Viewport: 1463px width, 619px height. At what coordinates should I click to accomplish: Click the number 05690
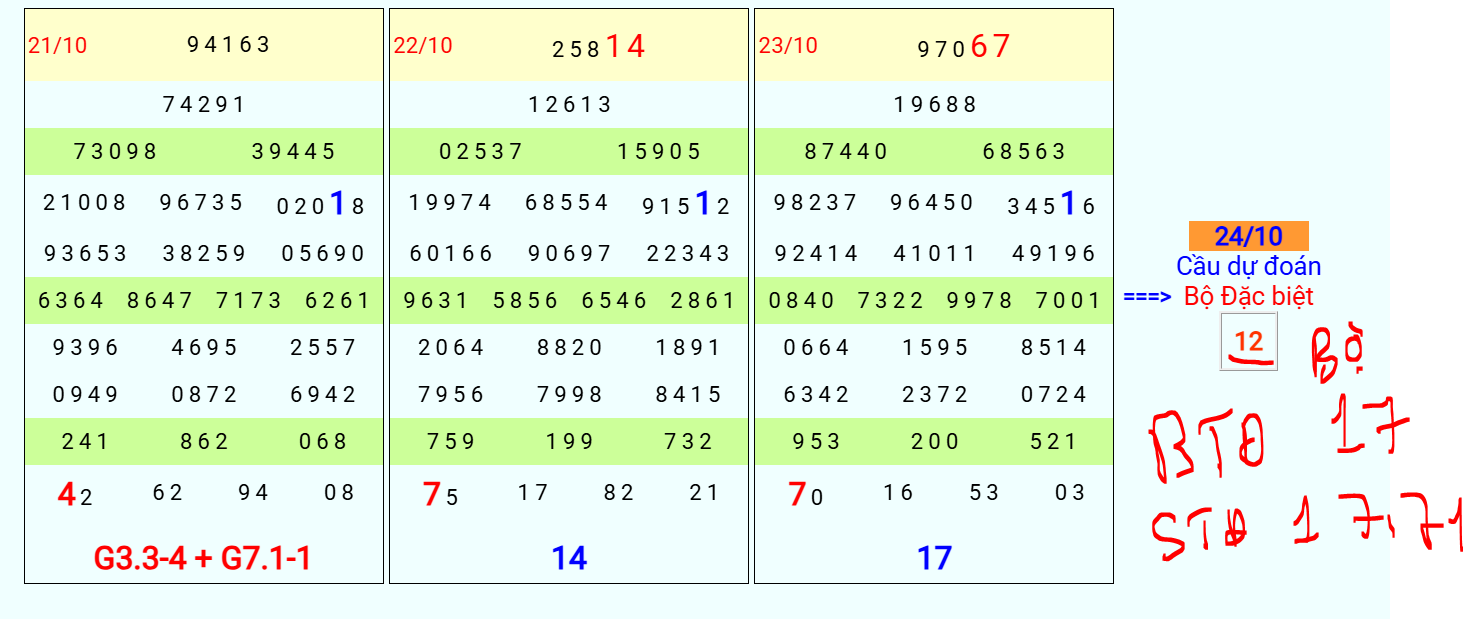point(324,253)
